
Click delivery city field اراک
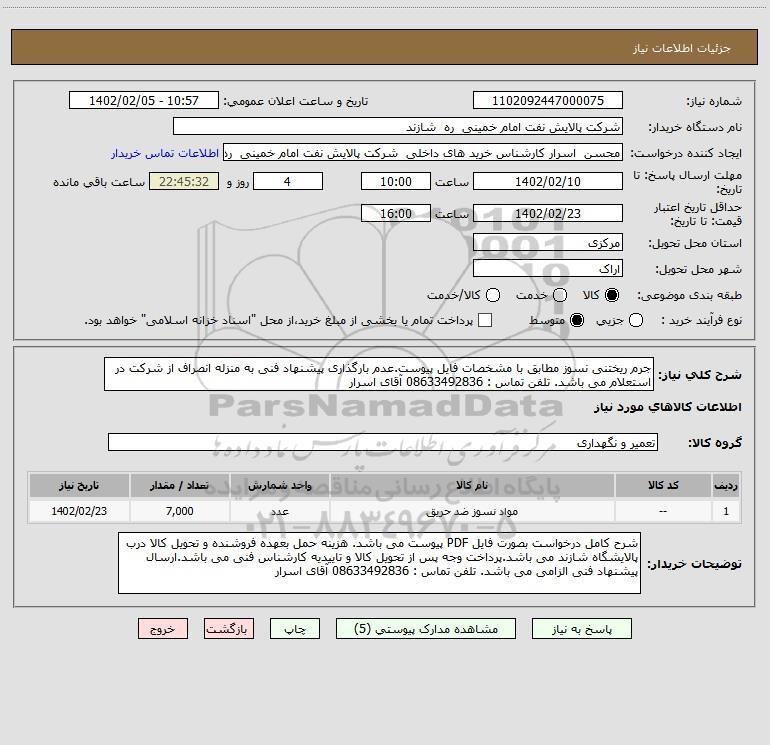[x=548, y=268]
